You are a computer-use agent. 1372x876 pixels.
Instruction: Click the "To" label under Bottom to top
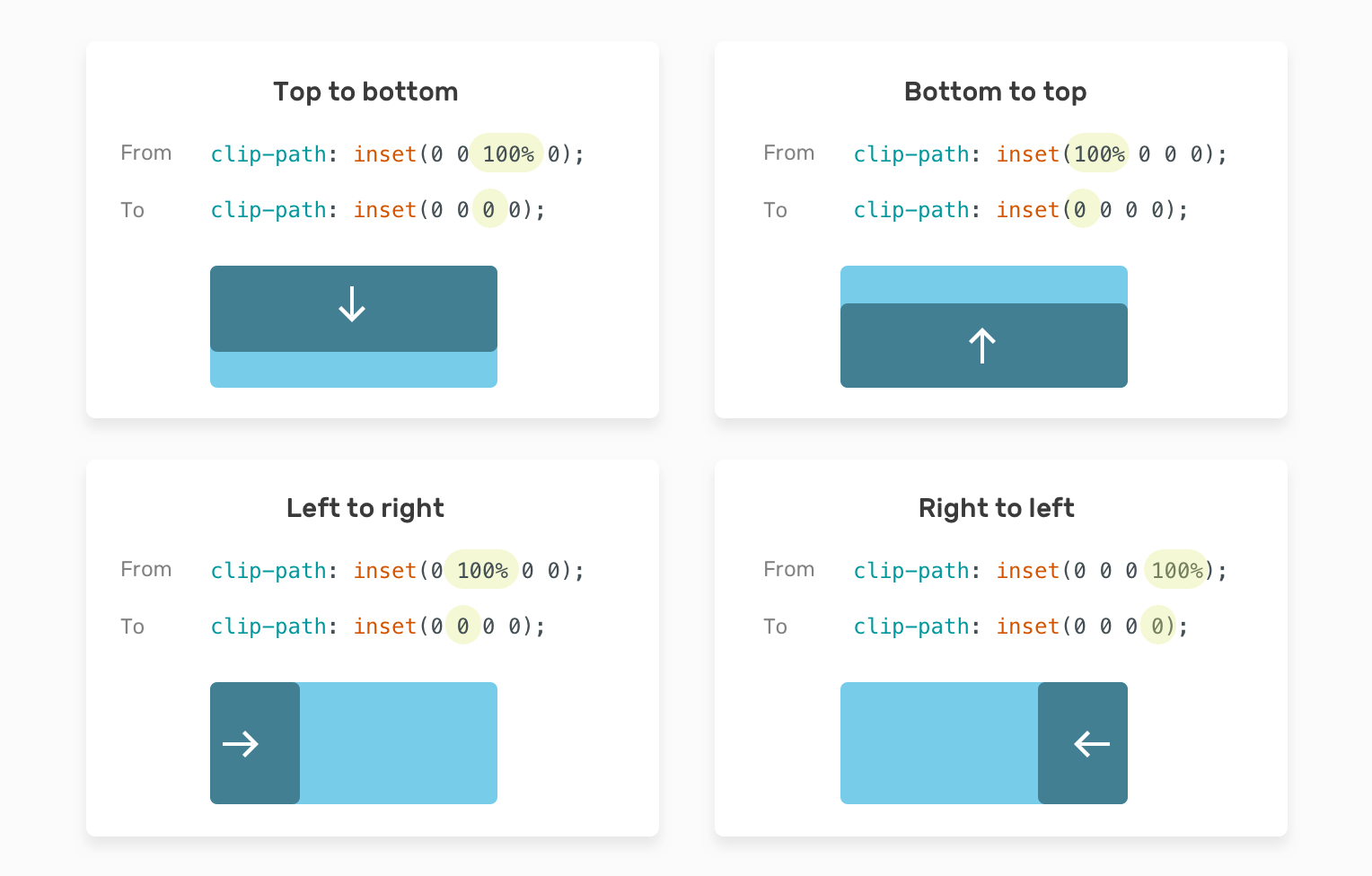[x=775, y=210]
